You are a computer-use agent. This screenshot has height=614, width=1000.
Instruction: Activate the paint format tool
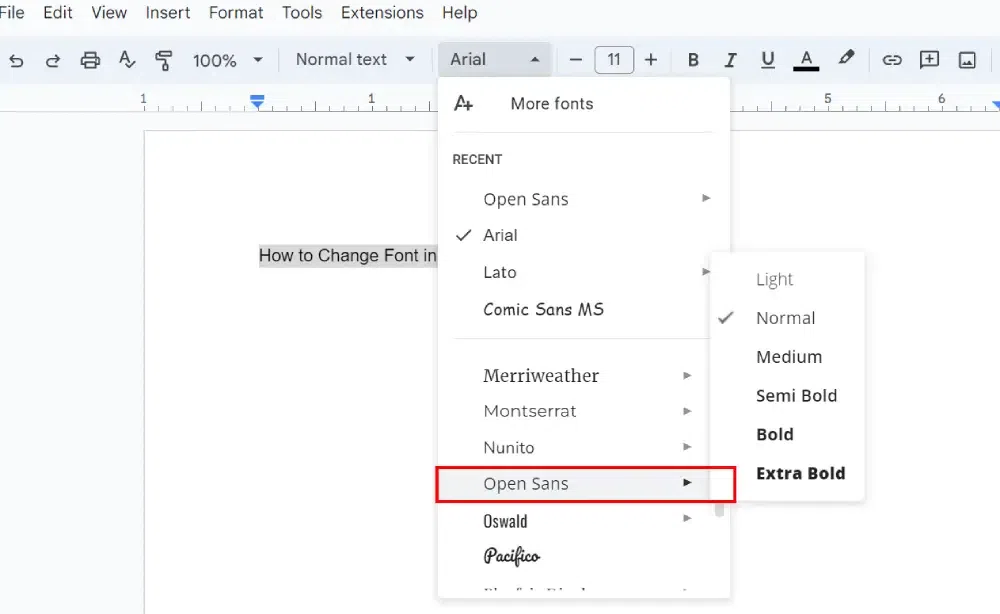[164, 60]
